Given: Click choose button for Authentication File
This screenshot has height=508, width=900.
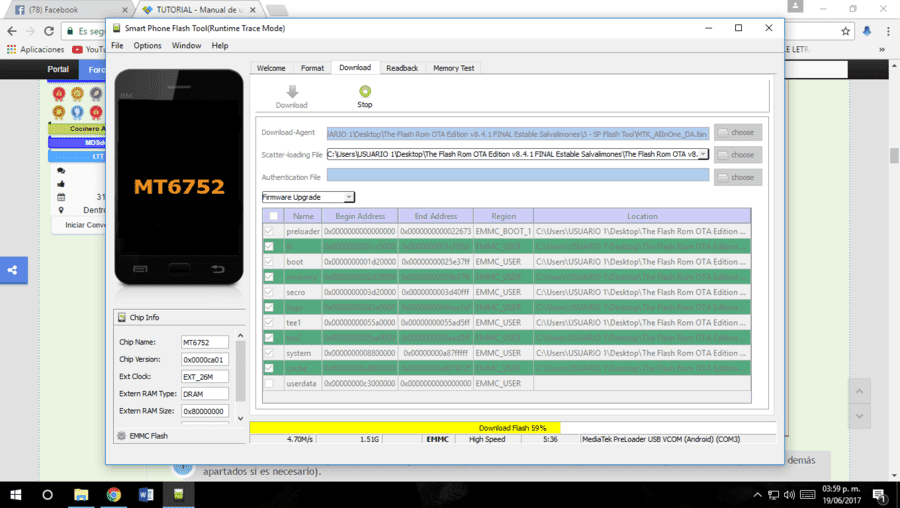Looking at the screenshot, I should (x=738, y=177).
